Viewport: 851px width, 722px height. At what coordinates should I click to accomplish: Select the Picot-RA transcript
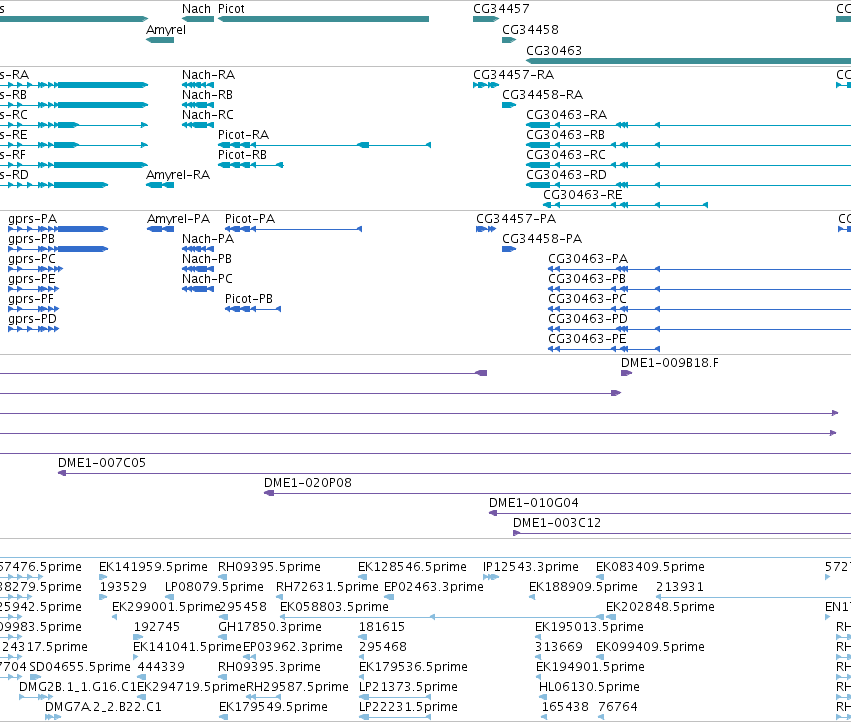click(325, 145)
